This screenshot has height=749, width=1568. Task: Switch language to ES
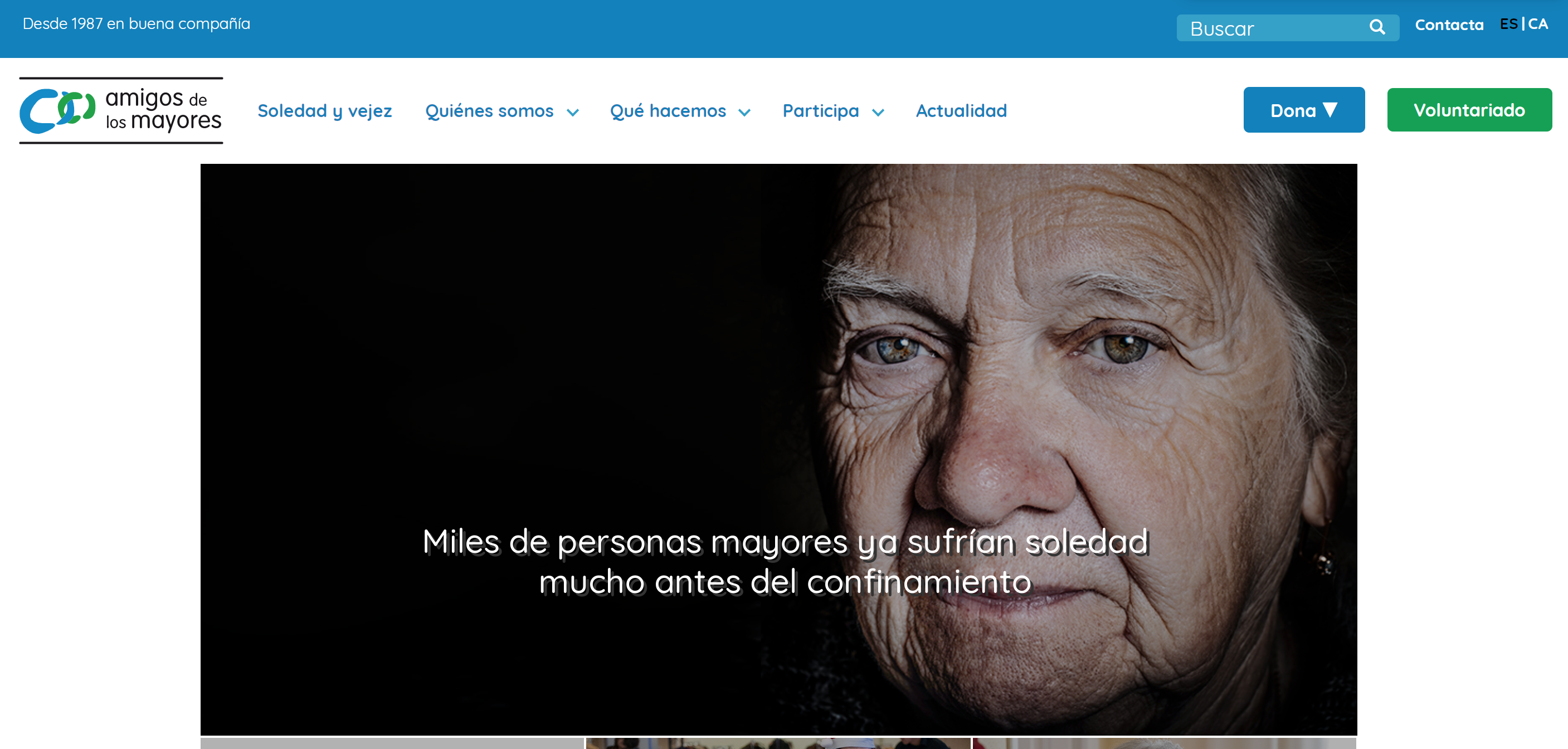pos(1508,24)
